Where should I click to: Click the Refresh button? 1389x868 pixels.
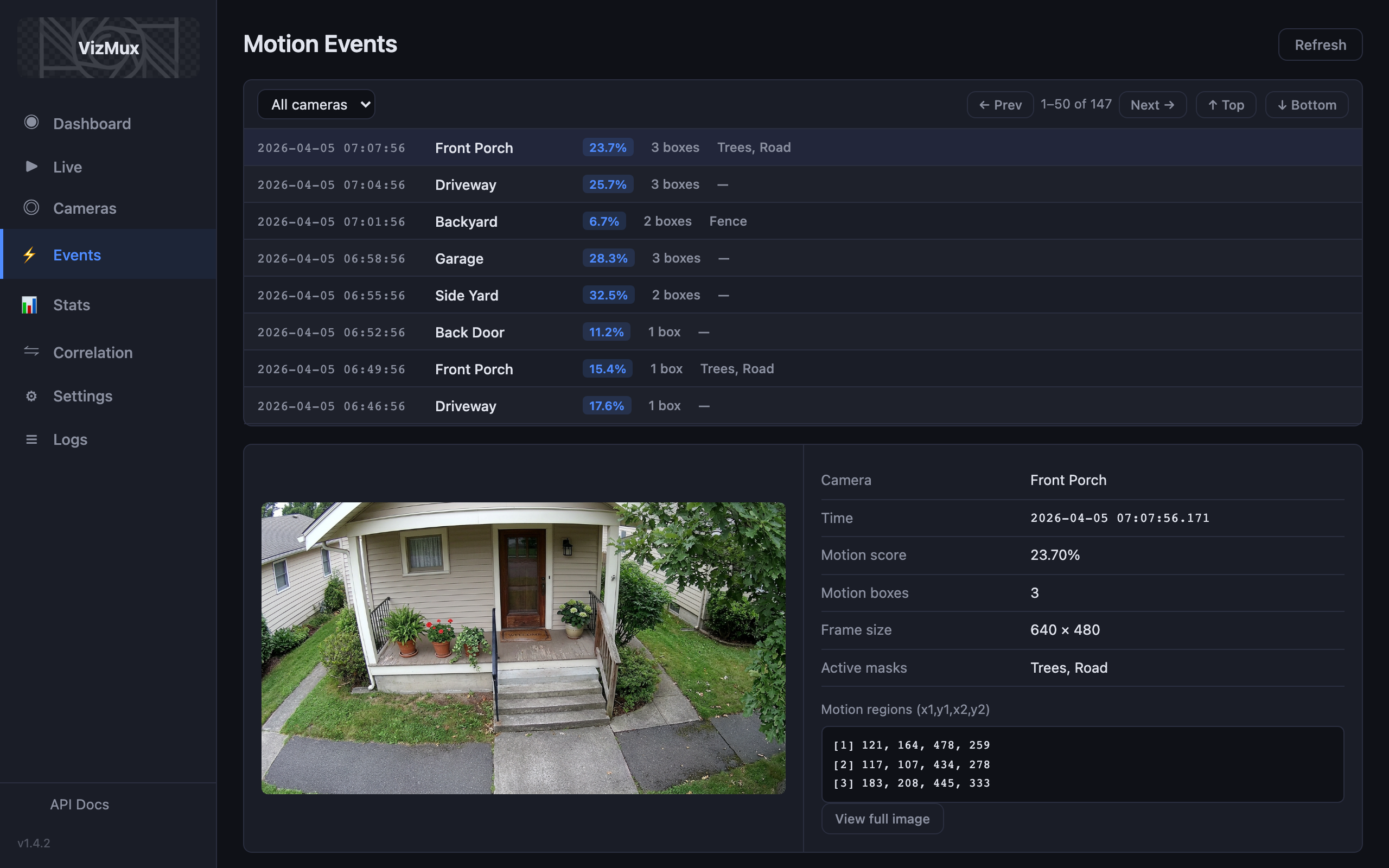[1320, 44]
